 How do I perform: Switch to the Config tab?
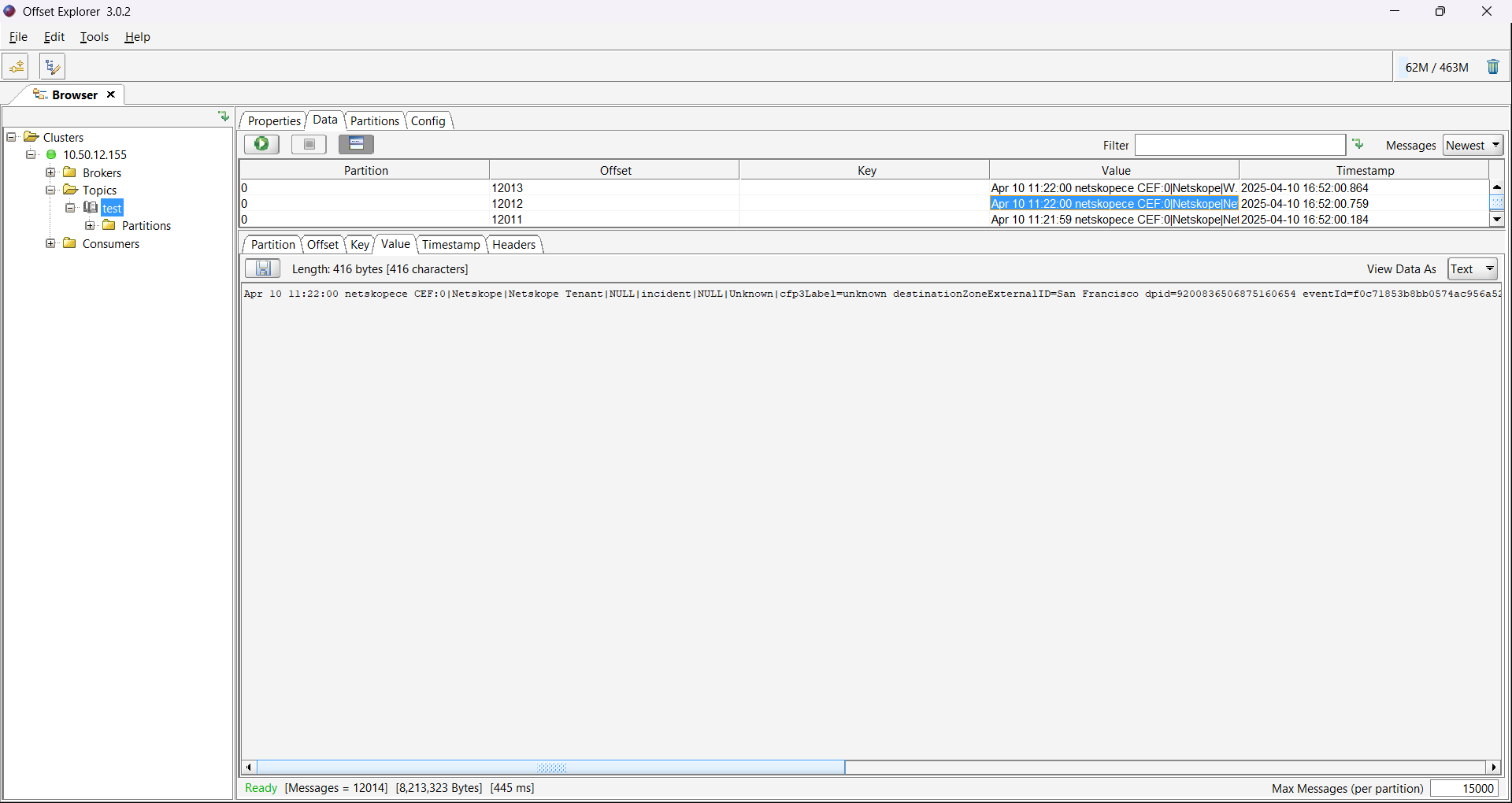tap(428, 120)
